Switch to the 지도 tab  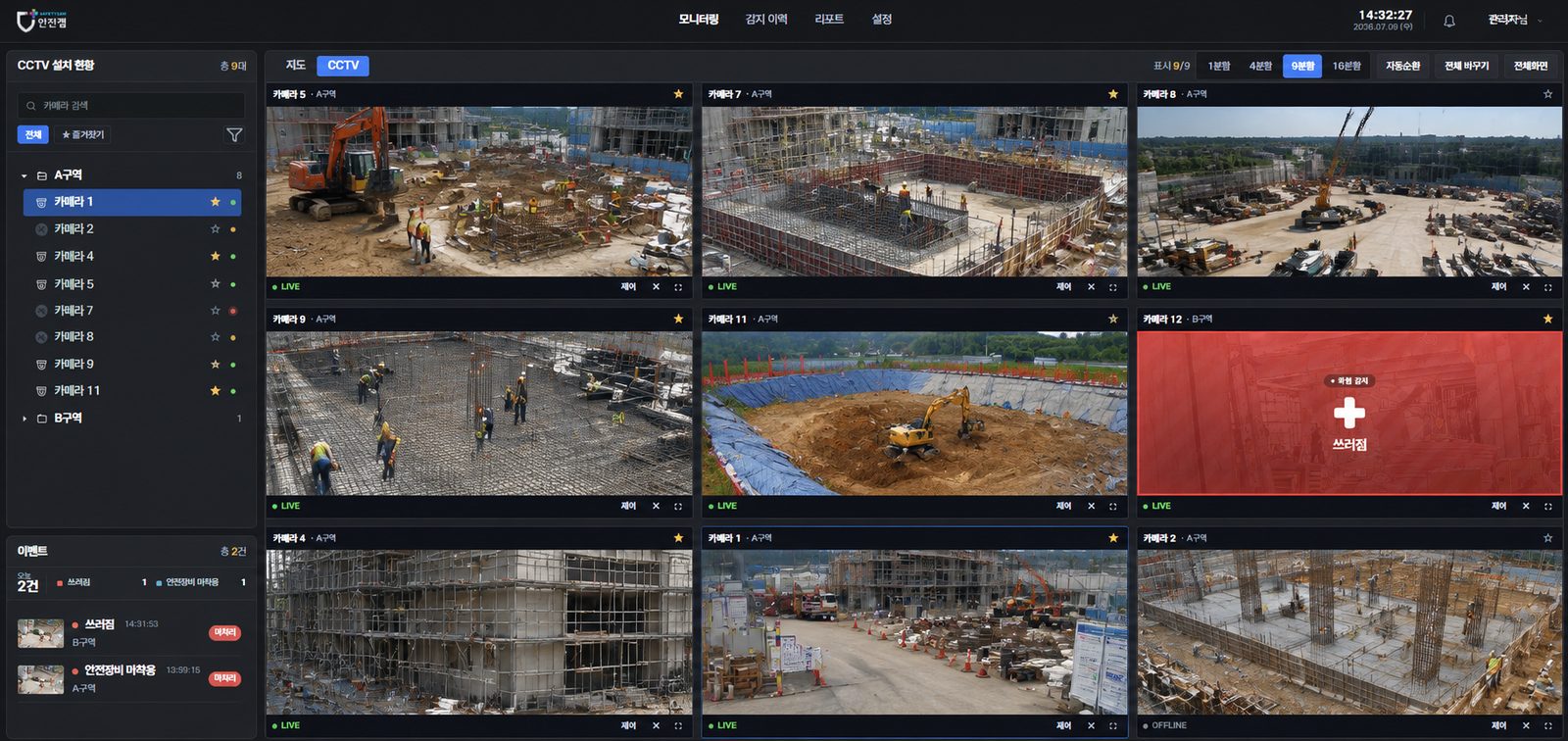click(x=296, y=66)
